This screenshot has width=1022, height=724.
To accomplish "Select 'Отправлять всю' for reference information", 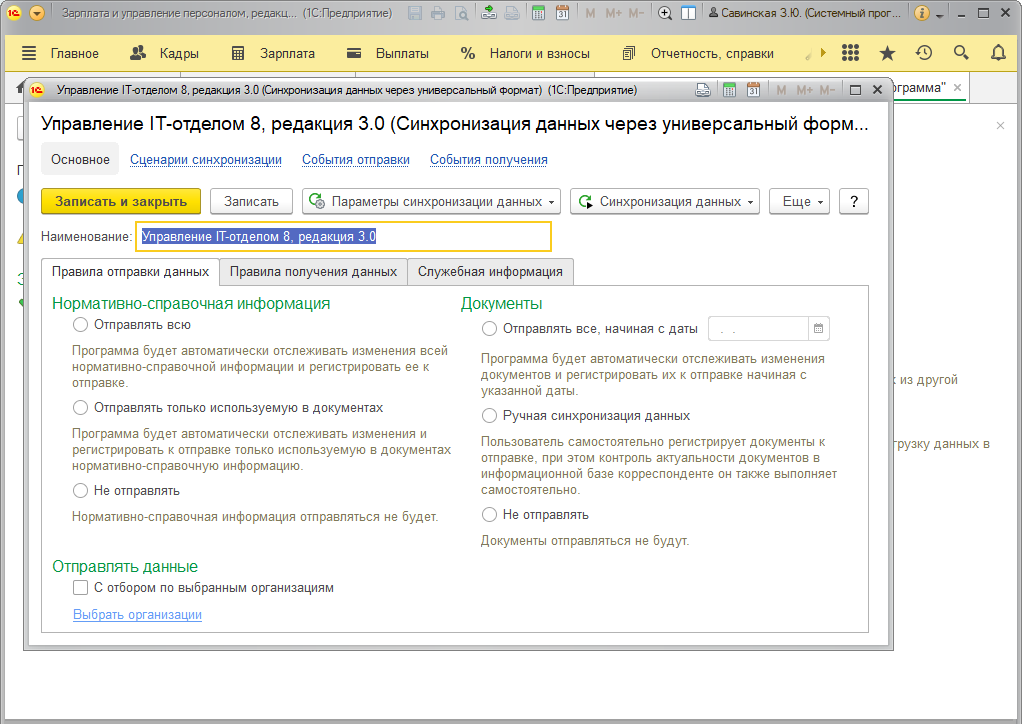I will coord(81,324).
